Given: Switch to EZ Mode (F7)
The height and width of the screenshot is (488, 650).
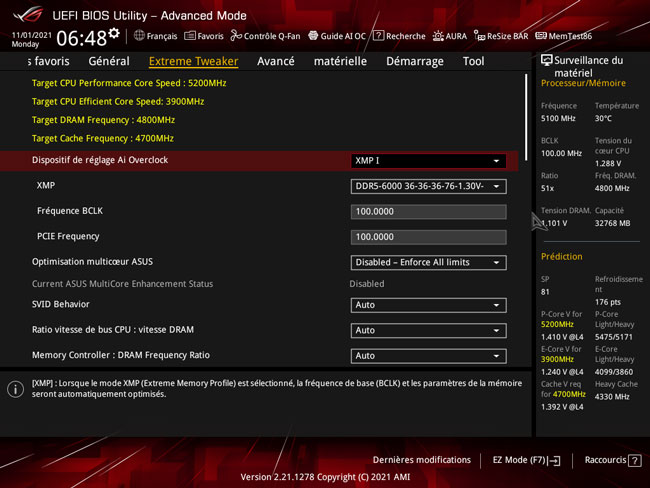Looking at the screenshot, I should pos(526,460).
